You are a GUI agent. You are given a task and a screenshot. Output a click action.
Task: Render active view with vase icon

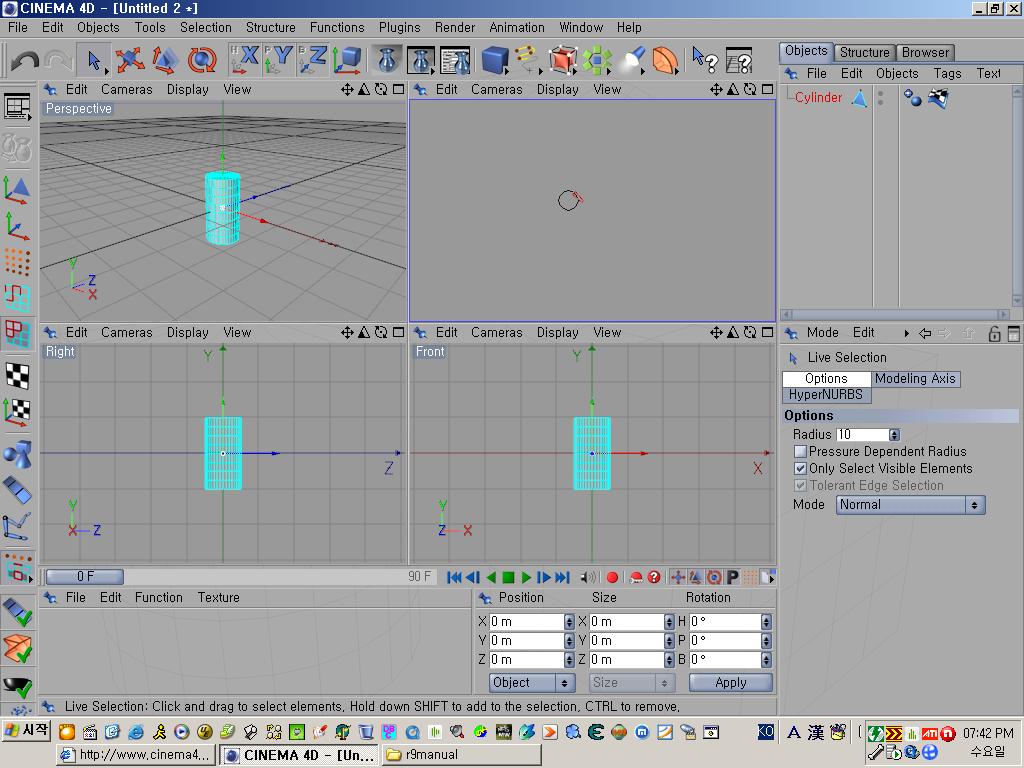387,59
